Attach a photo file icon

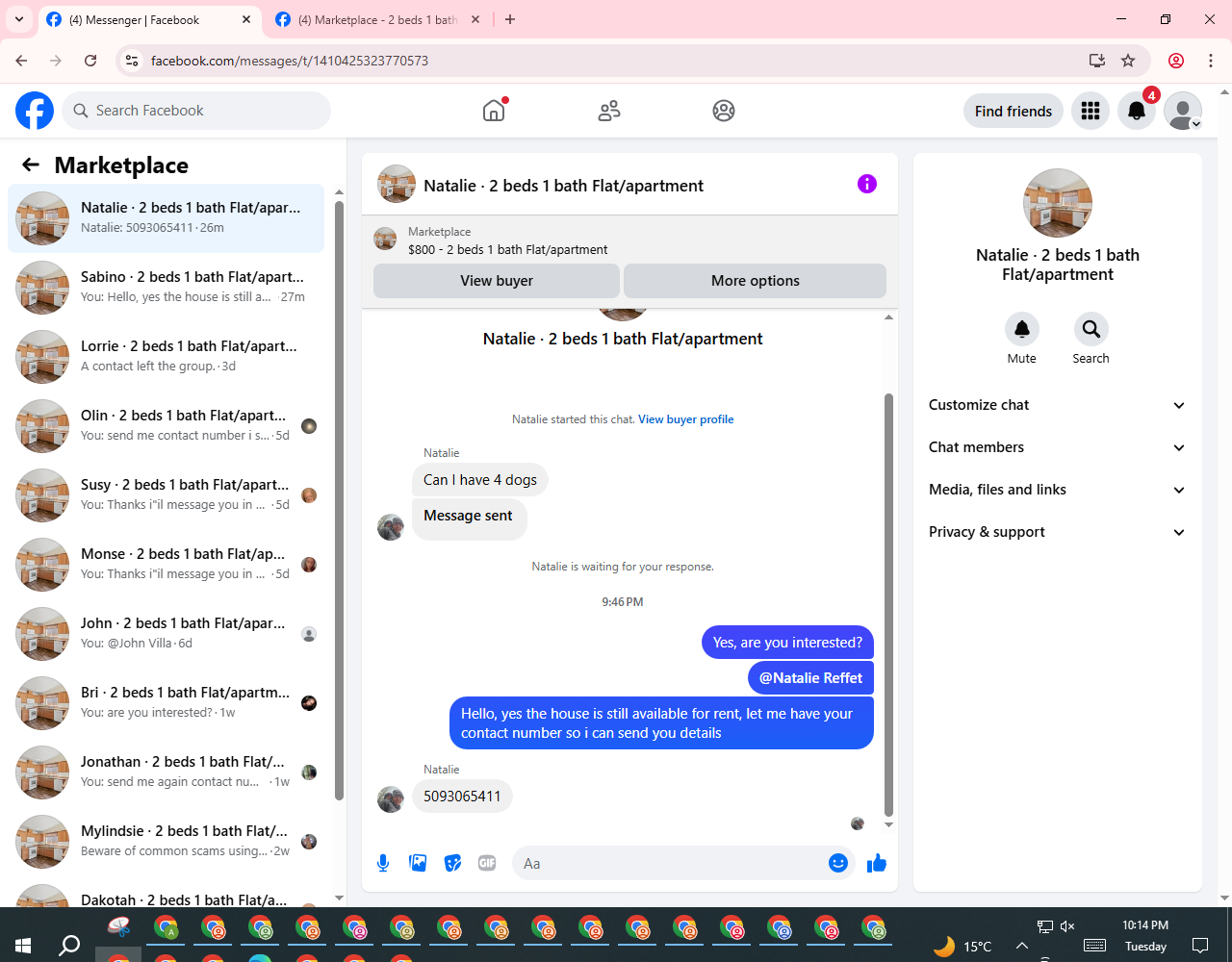coord(418,863)
